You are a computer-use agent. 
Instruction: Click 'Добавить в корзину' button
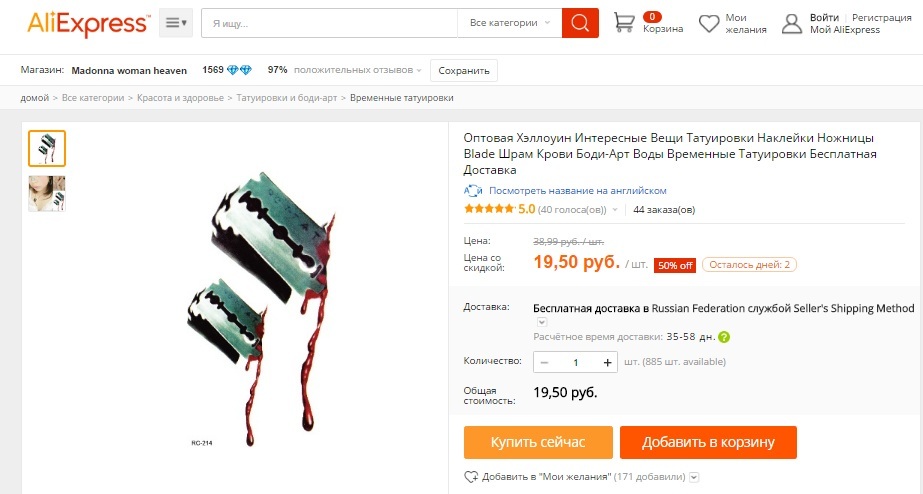(708, 442)
